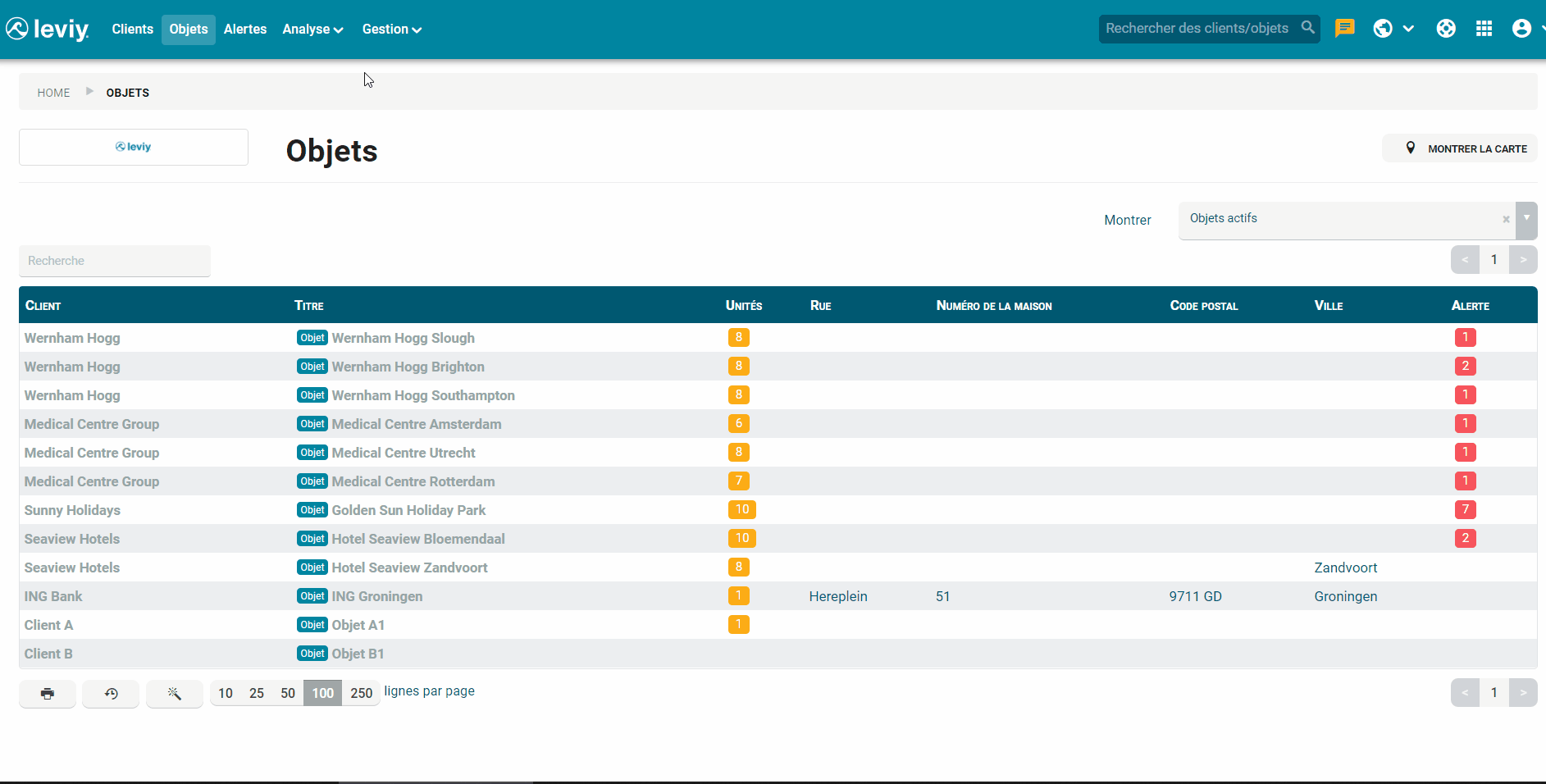Click bottom pagination previous arrow
The height and width of the screenshot is (784, 1546).
pos(1465,693)
